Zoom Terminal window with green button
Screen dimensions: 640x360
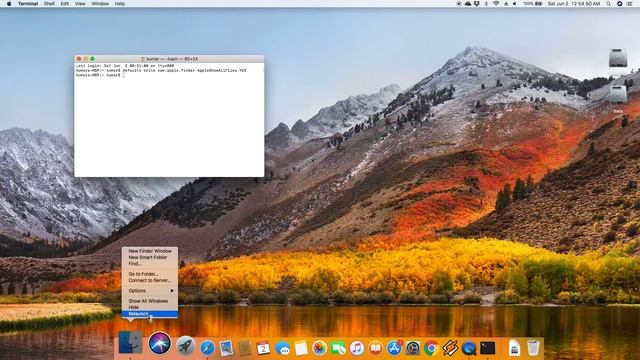(92, 59)
